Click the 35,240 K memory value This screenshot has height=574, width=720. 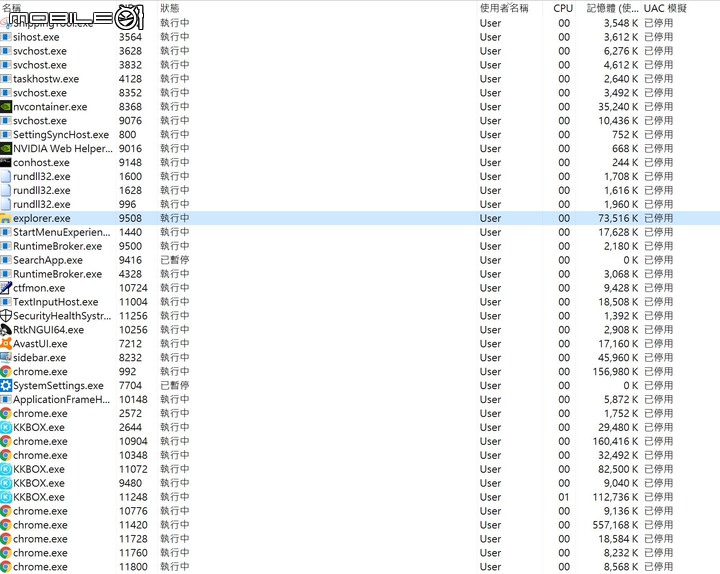[x=618, y=107]
